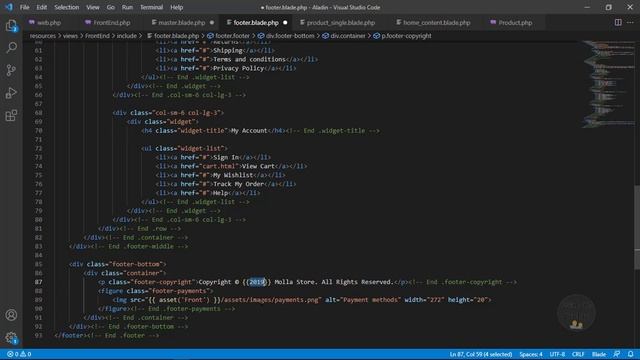This screenshot has height=360, width=640.
Task: Open the View menu
Action: click(x=93, y=7)
